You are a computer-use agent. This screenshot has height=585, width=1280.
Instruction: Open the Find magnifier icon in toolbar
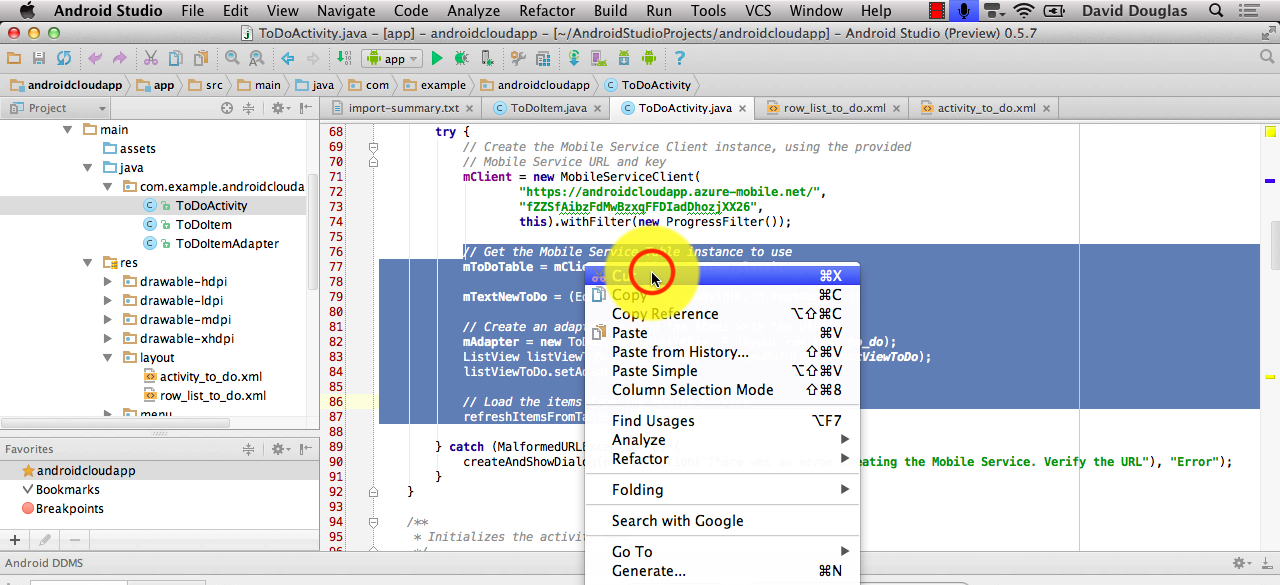click(x=232, y=59)
